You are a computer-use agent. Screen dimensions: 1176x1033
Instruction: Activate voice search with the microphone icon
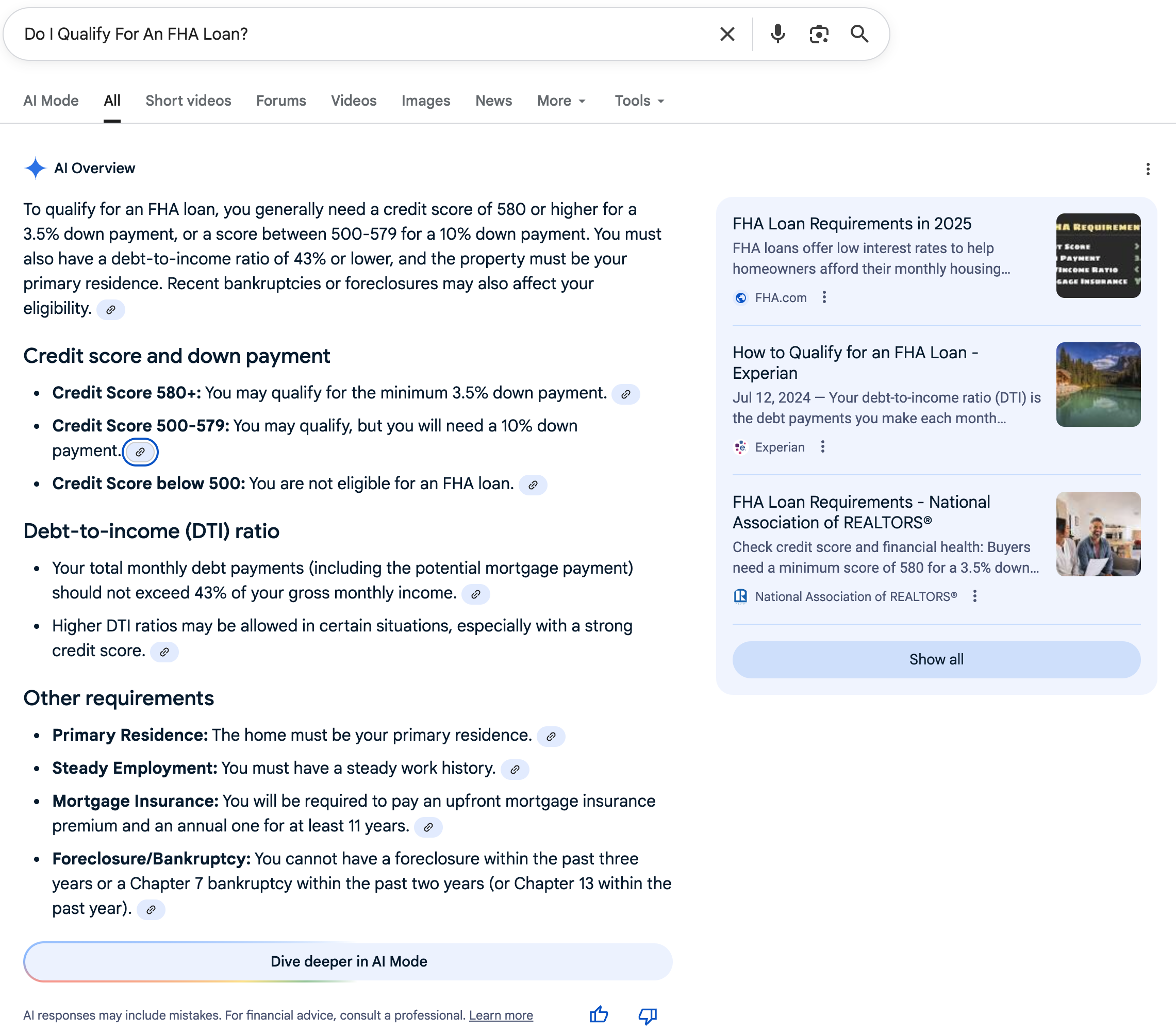click(778, 34)
